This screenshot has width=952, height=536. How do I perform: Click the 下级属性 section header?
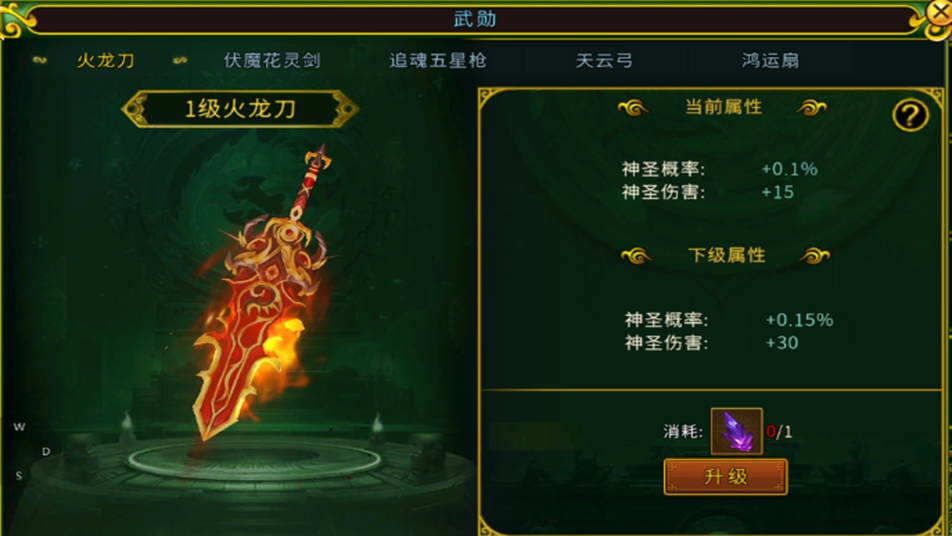pos(727,255)
